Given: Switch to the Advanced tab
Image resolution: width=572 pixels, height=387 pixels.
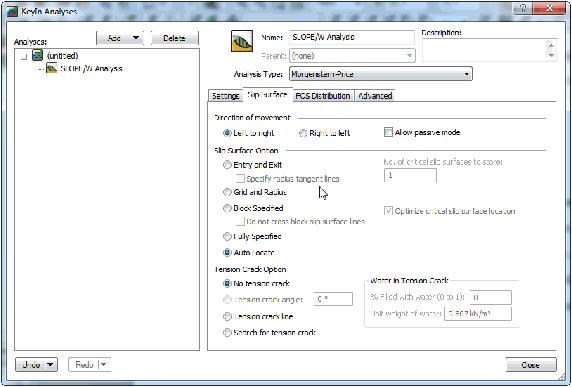Looking at the screenshot, I should [x=375, y=96].
